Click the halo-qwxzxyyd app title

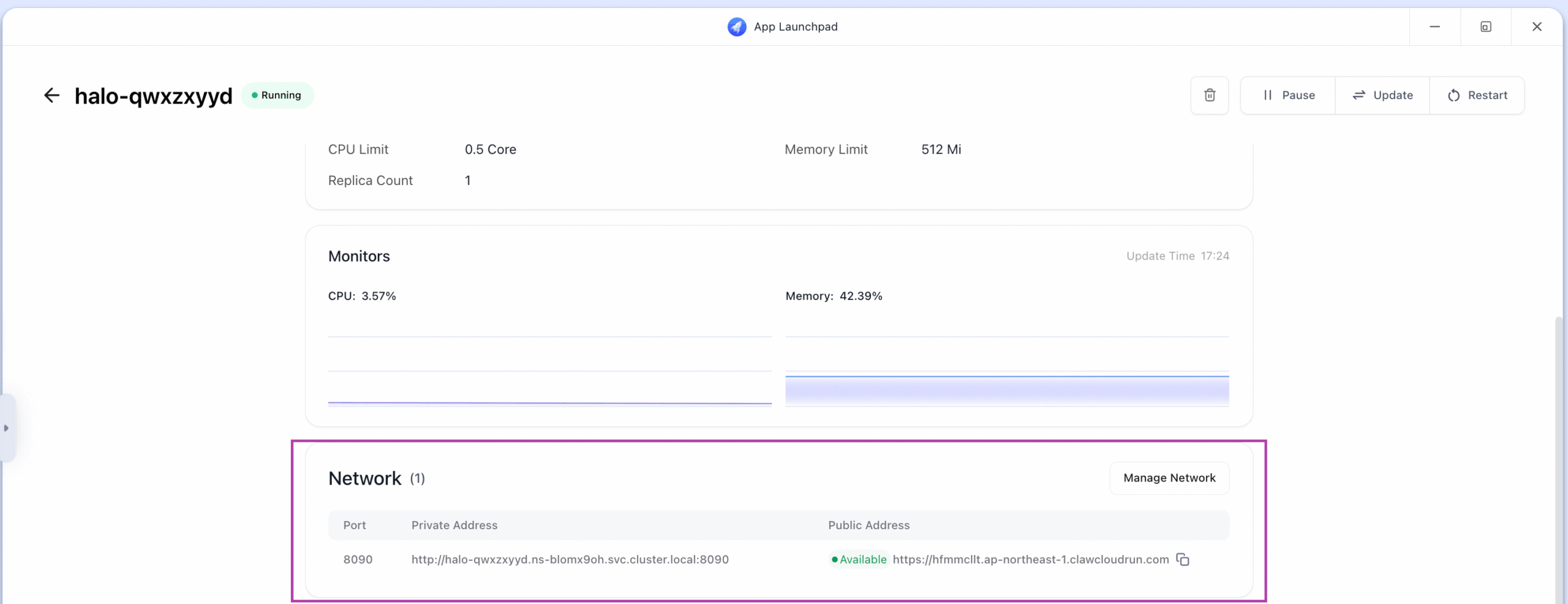pos(153,96)
